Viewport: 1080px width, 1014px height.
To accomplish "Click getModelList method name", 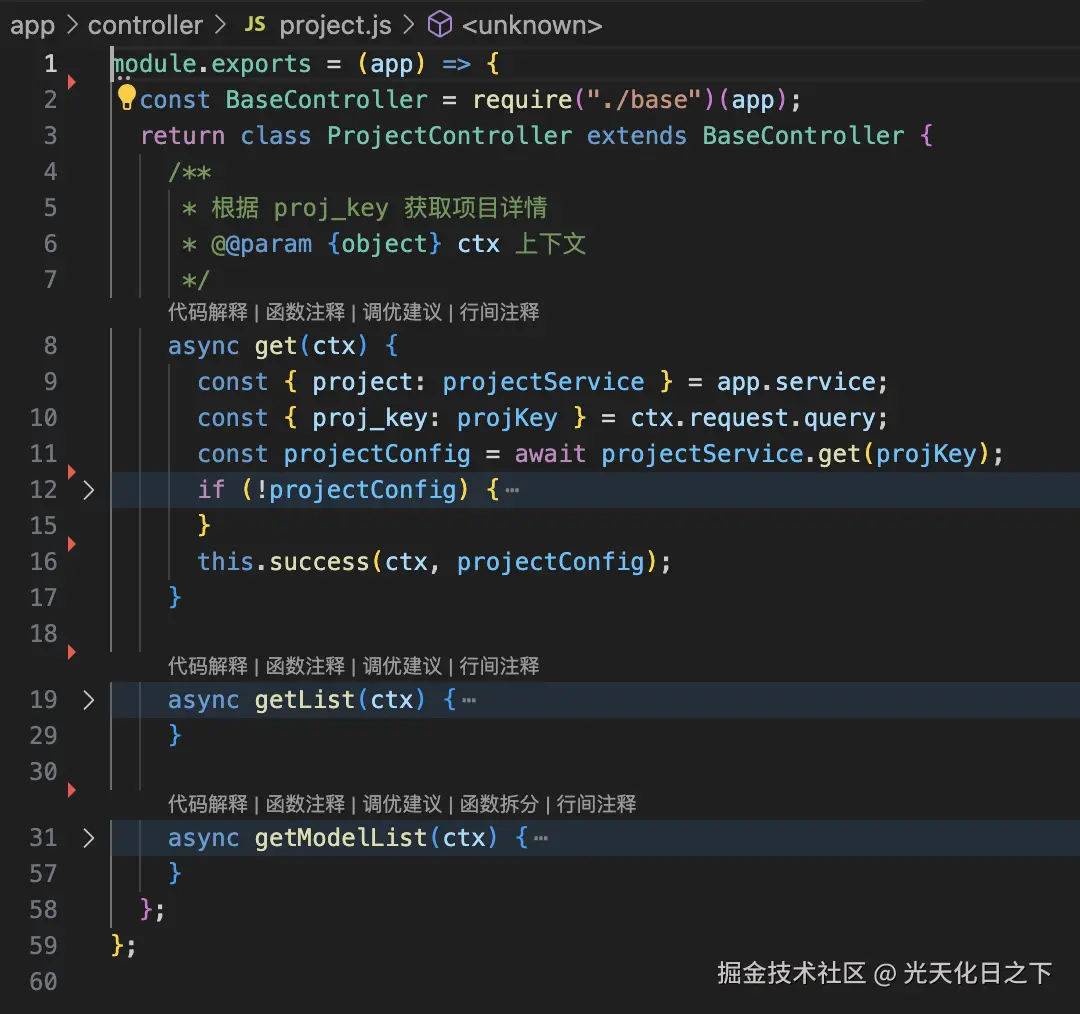I will pos(341,838).
